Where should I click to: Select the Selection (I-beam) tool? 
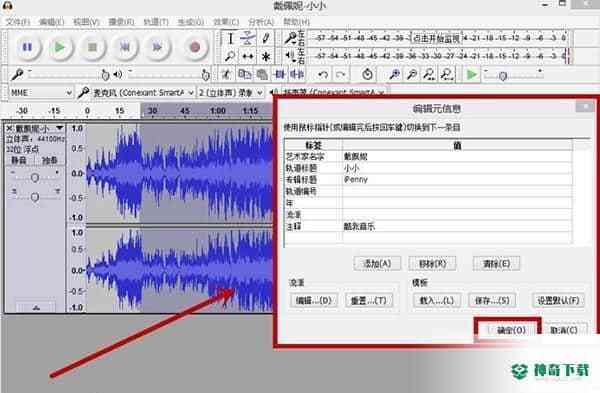230,38
